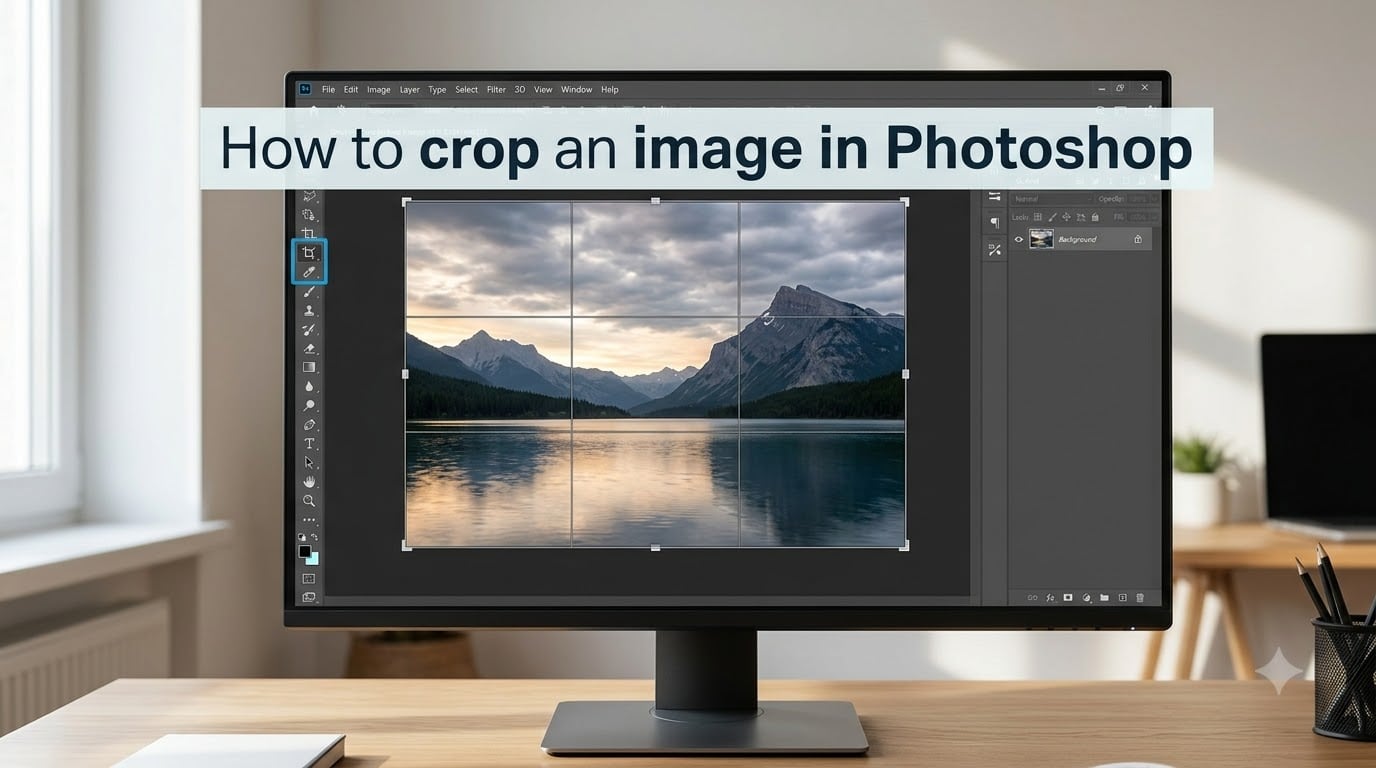Change screen mode at toolbar bottom

(309, 596)
